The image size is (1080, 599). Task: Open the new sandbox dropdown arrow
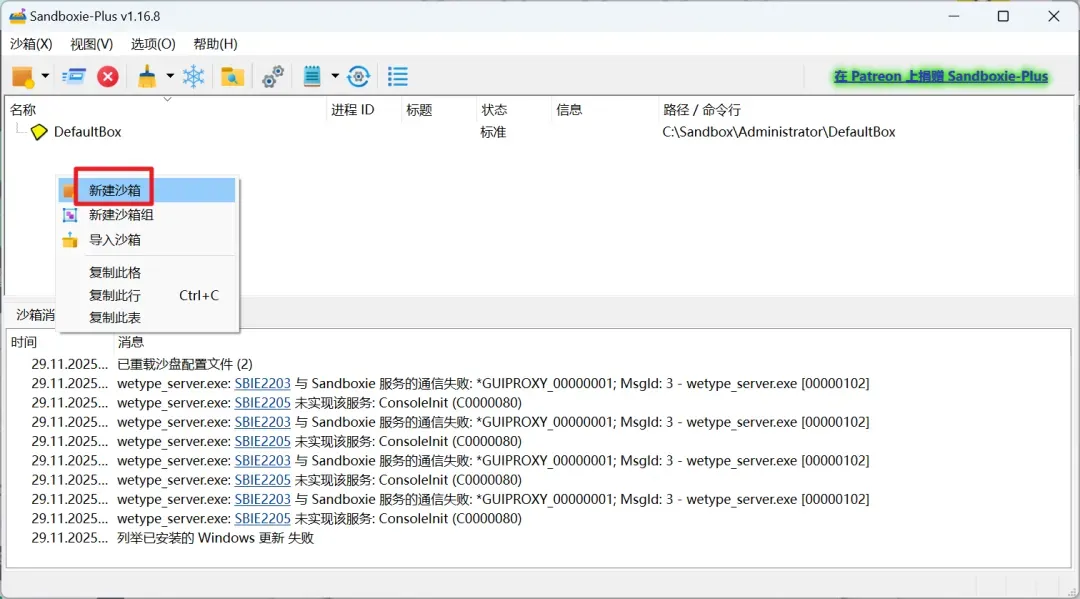coord(45,76)
